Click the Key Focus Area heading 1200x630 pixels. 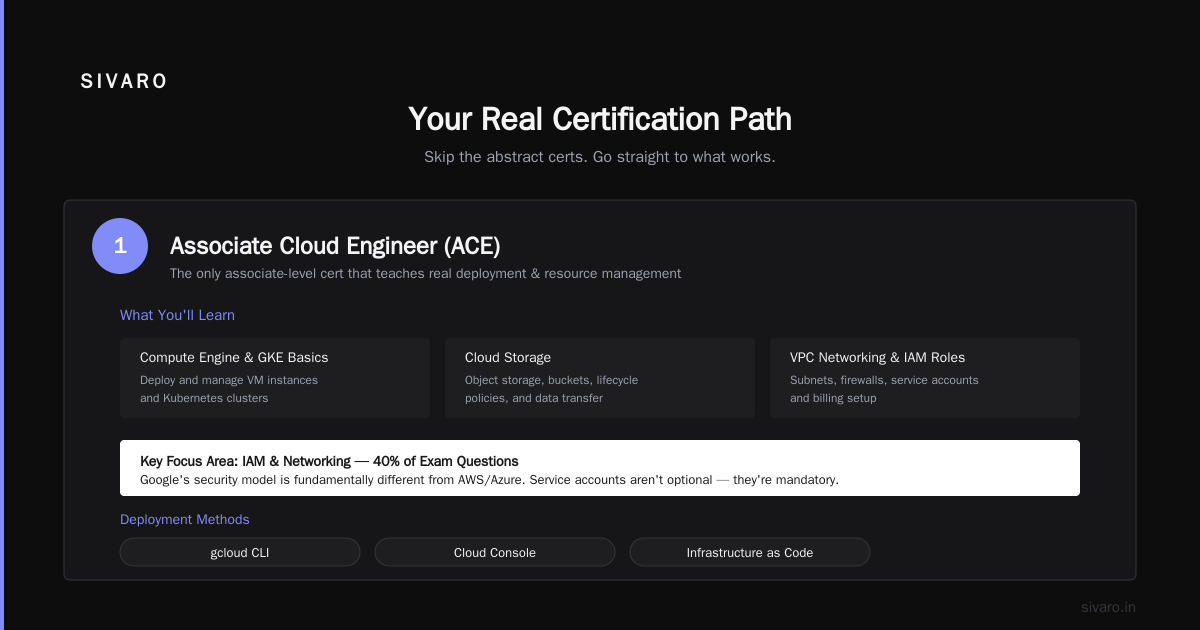pos(329,461)
